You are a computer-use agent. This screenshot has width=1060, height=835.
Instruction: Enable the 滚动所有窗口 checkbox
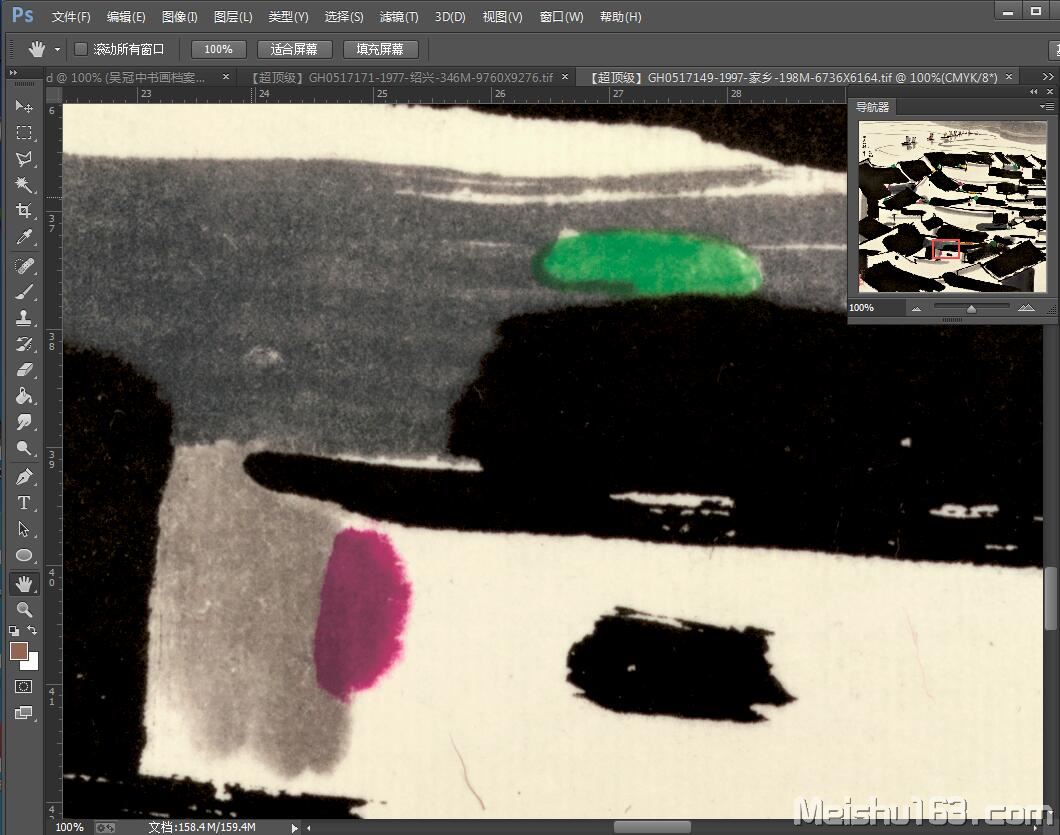[x=80, y=49]
